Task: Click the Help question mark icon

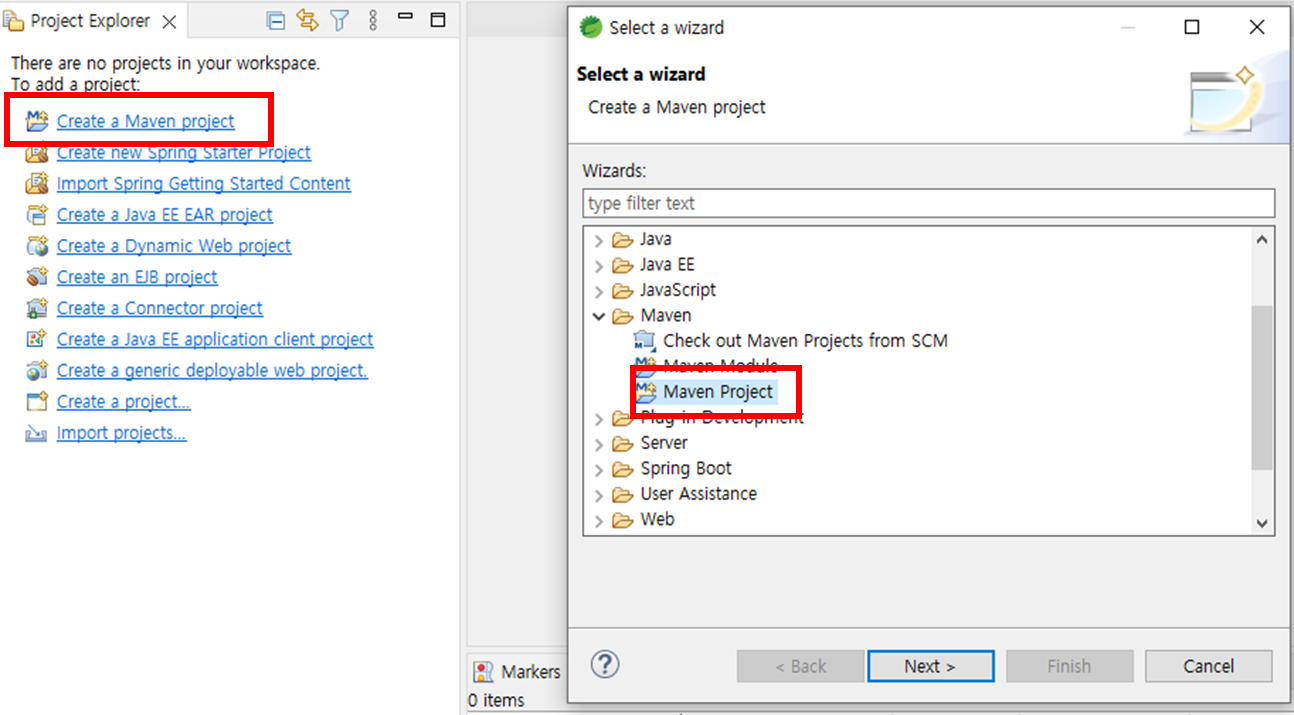Action: pos(606,664)
